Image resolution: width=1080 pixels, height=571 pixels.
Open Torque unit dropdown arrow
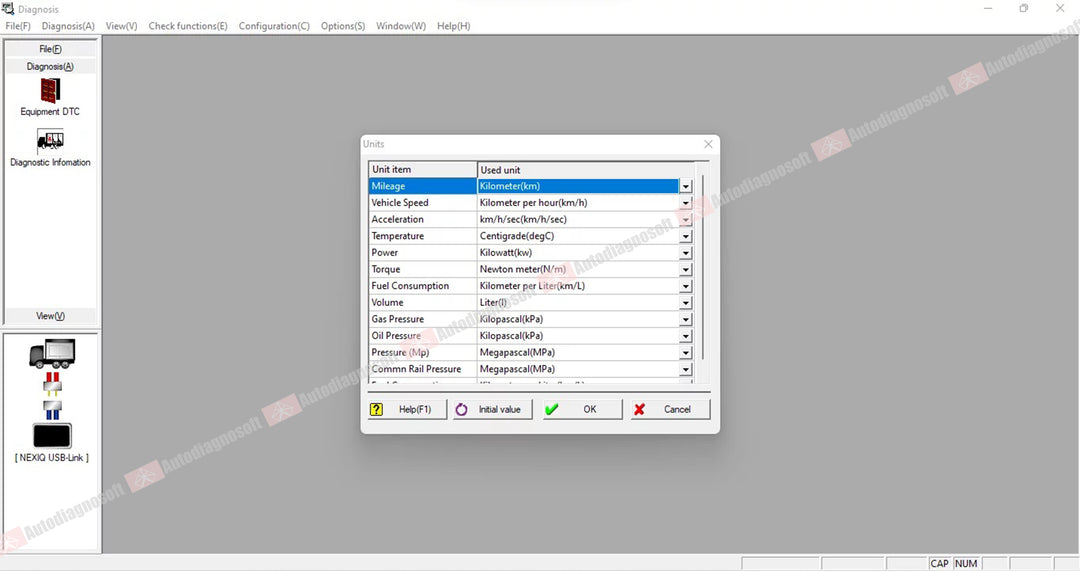(685, 269)
